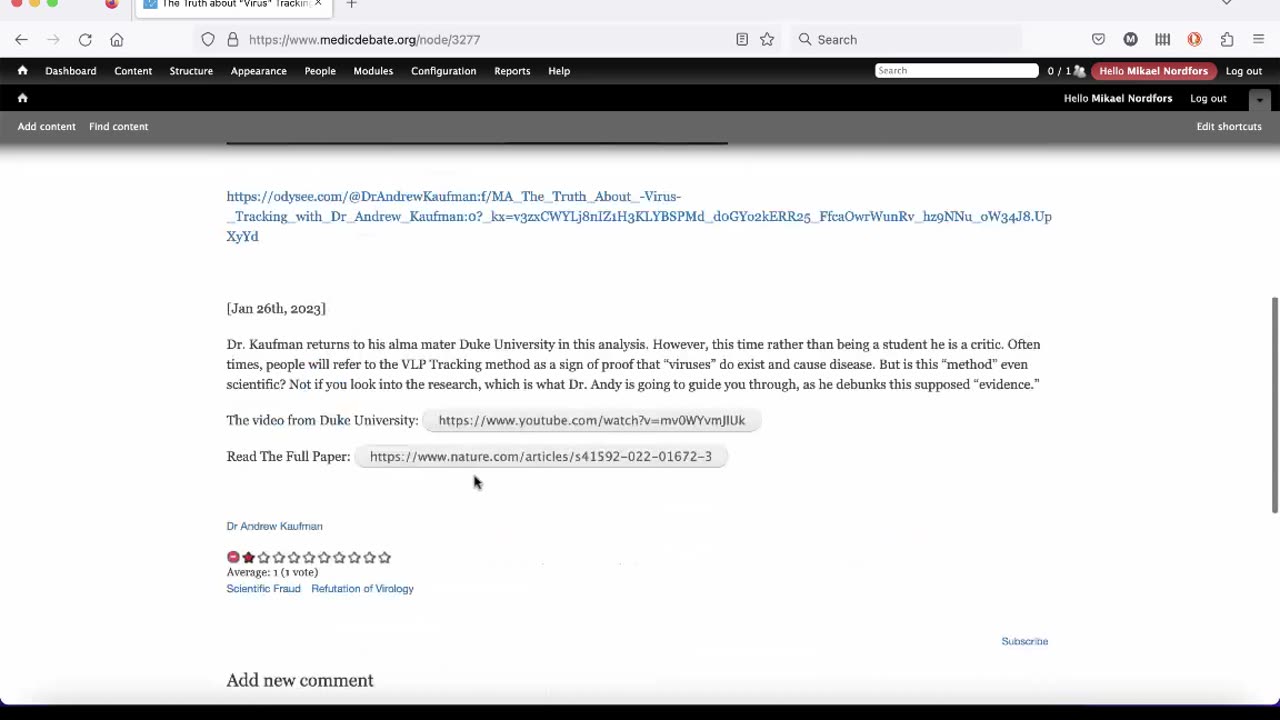The image size is (1280, 720).
Task: Rate with the fifth star
Action: tap(309, 557)
